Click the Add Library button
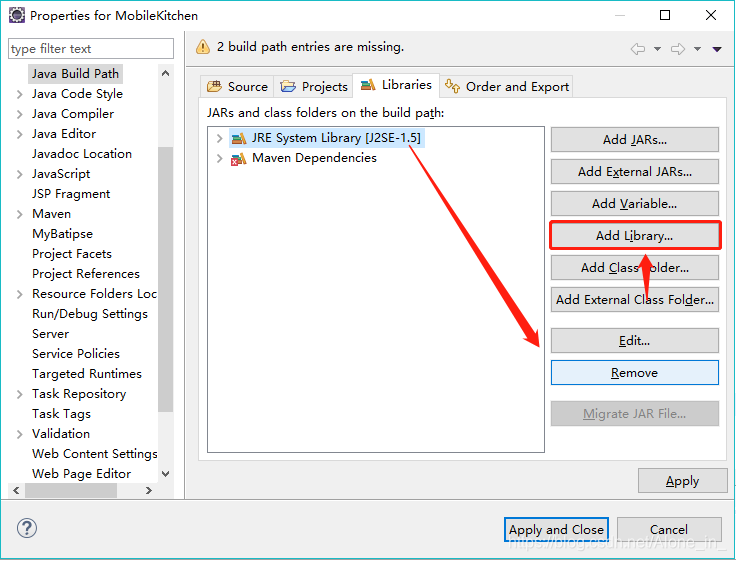736x561 pixels. coord(635,235)
